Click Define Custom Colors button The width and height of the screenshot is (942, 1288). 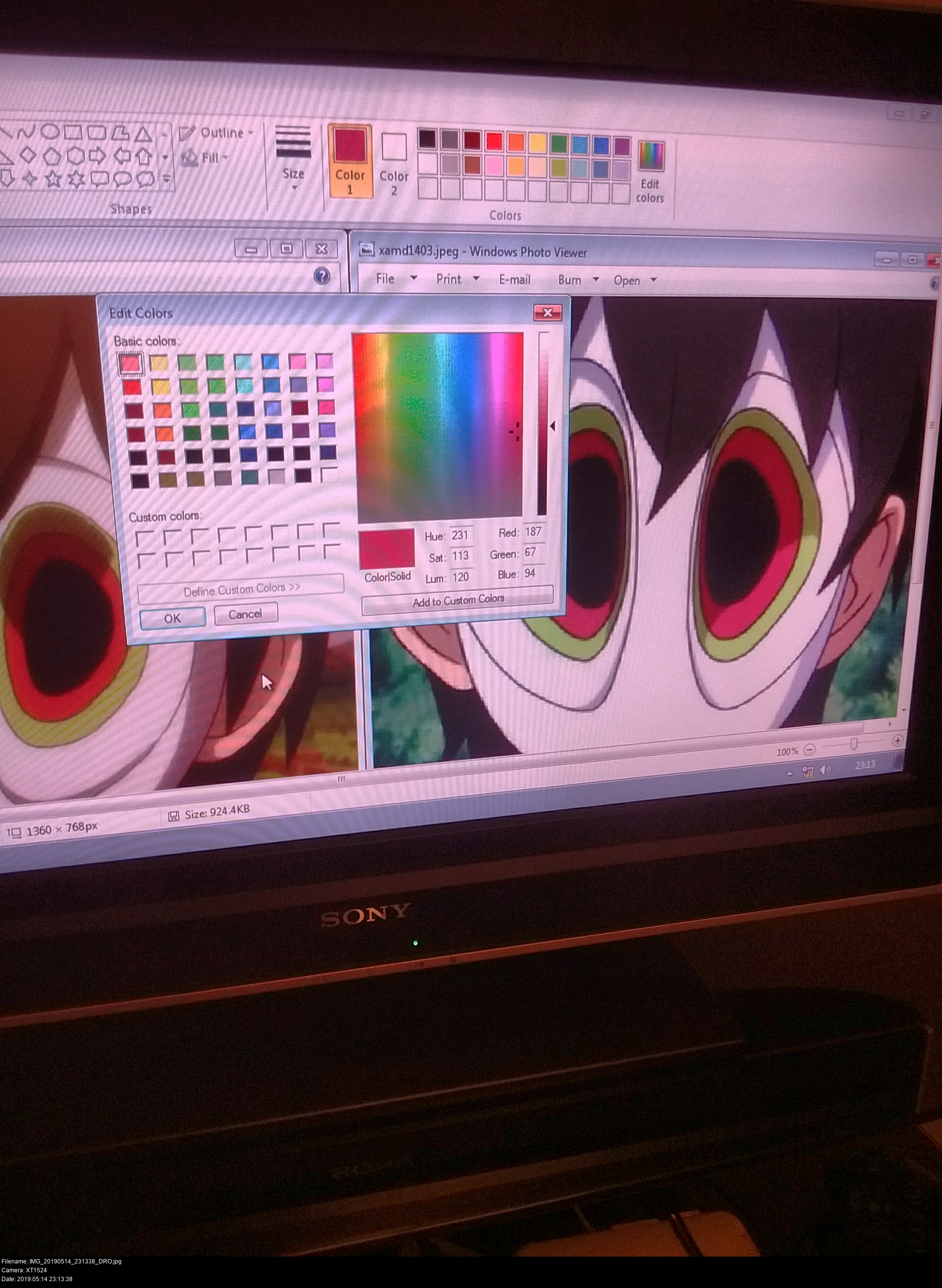point(241,589)
